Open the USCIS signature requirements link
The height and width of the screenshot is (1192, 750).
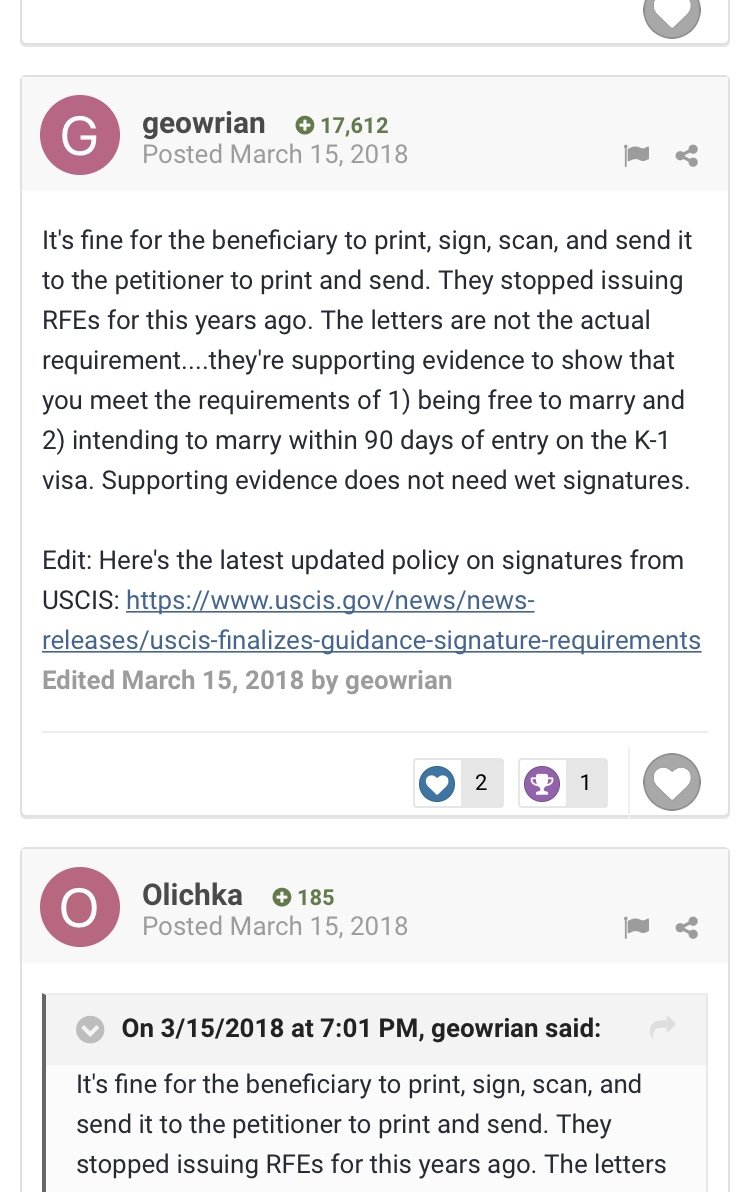point(372,620)
